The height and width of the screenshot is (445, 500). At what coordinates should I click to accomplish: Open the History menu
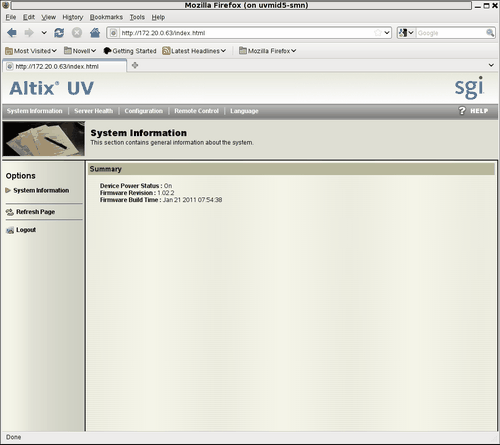(73, 17)
